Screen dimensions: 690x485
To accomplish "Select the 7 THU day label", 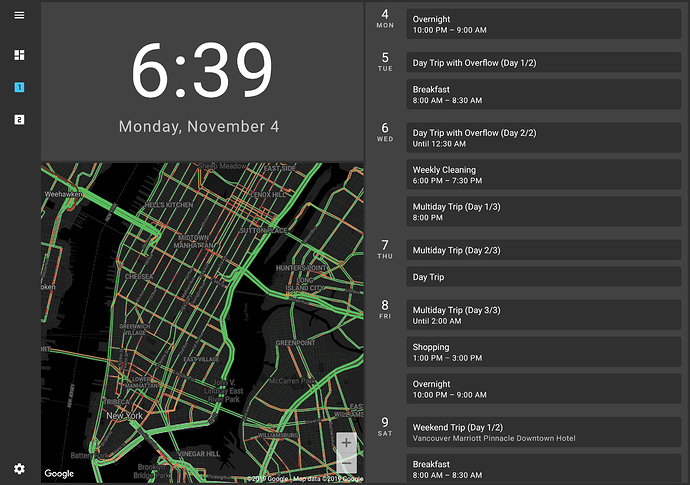I will click(x=385, y=249).
